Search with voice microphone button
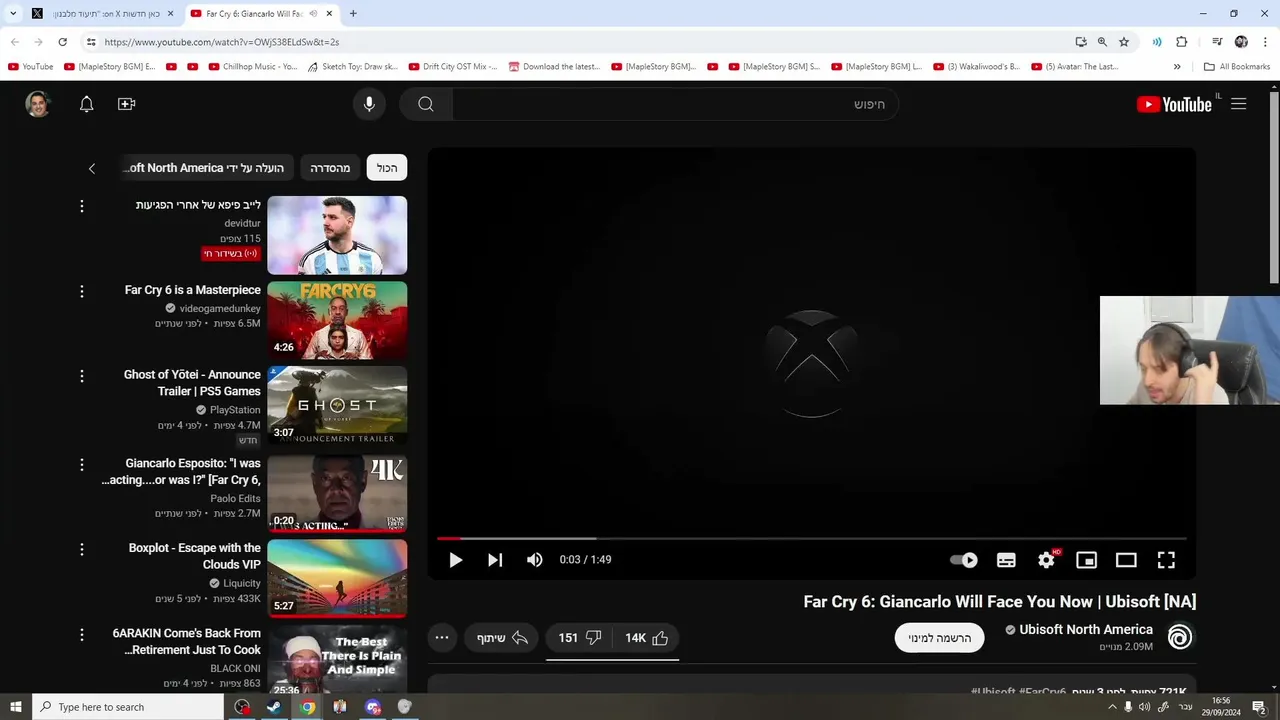This screenshot has width=1280, height=720. [369, 104]
